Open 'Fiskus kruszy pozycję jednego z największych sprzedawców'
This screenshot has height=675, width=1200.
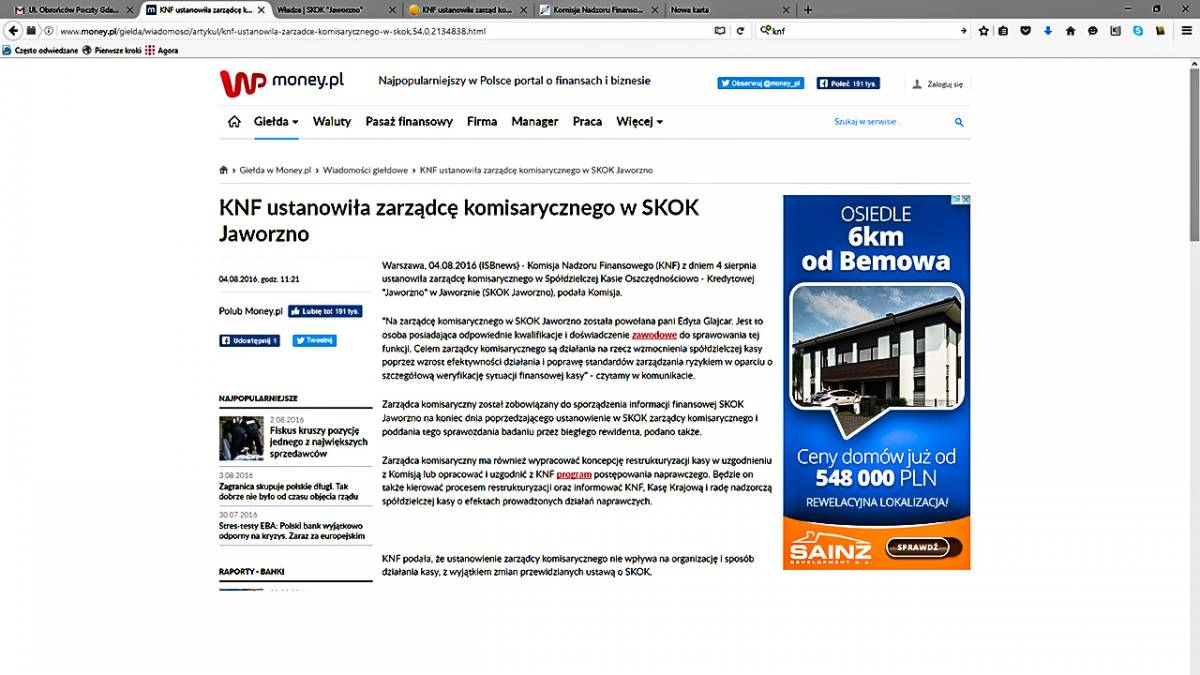(x=318, y=441)
